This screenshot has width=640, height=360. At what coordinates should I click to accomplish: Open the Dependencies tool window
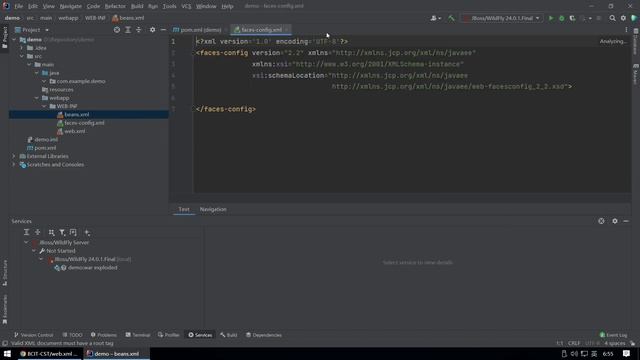click(x=264, y=335)
